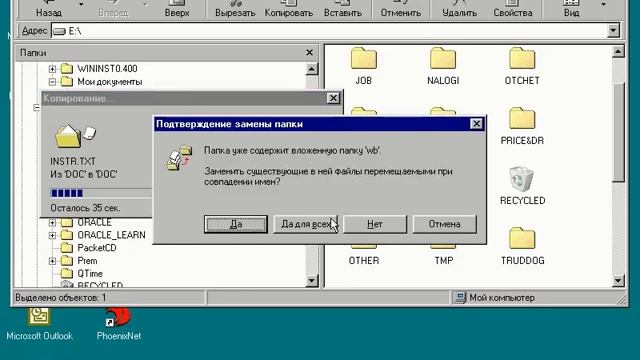Click the Вид toolbar button
640x360 pixels.
coord(571,9)
